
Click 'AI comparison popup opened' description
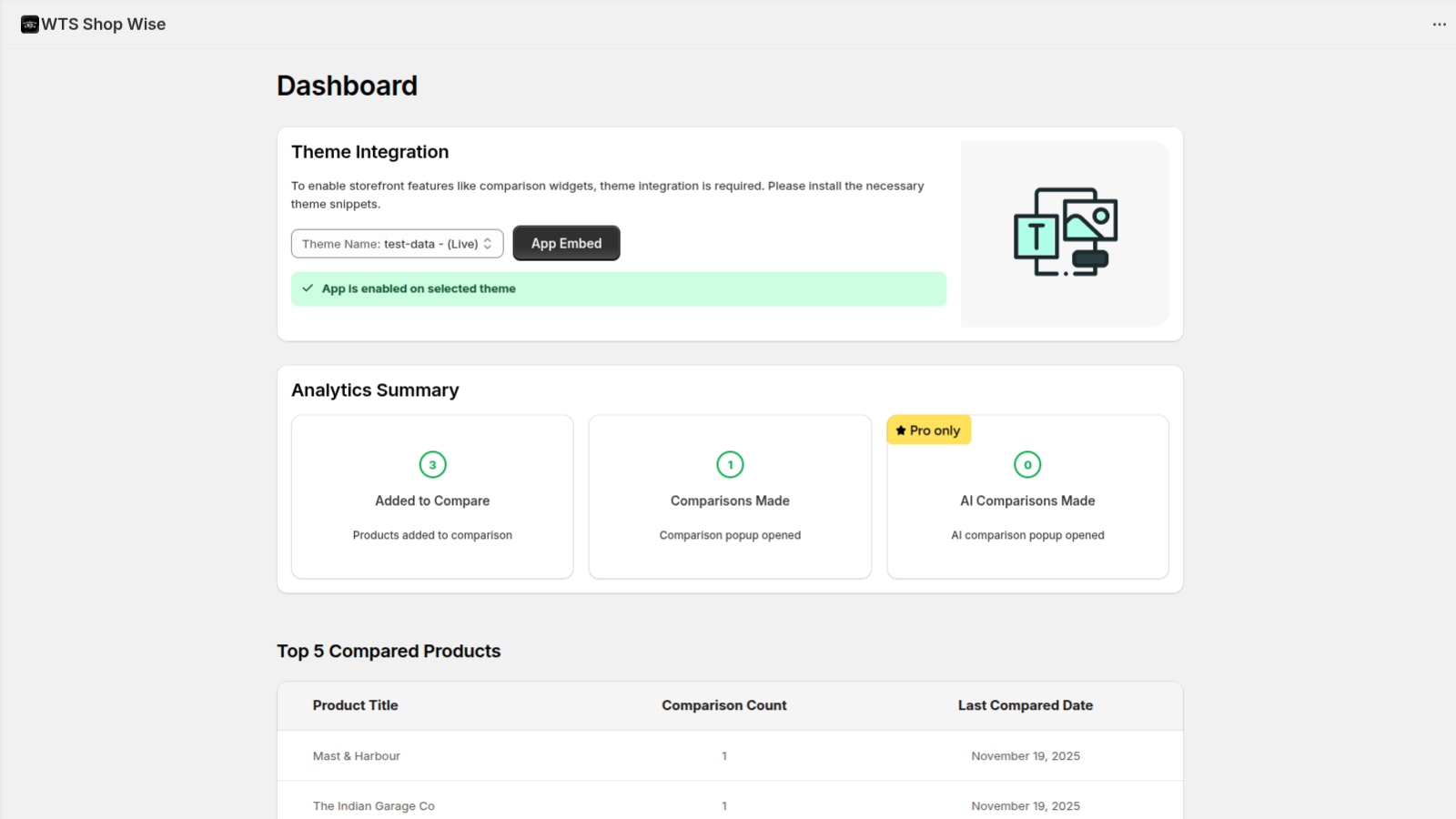pyautogui.click(x=1027, y=535)
